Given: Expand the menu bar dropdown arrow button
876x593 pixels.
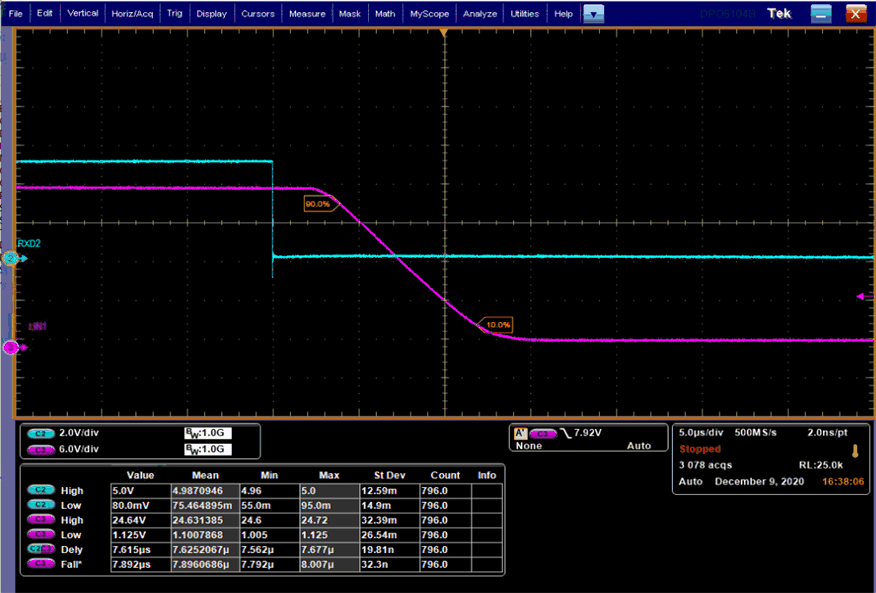Looking at the screenshot, I should click(594, 14).
